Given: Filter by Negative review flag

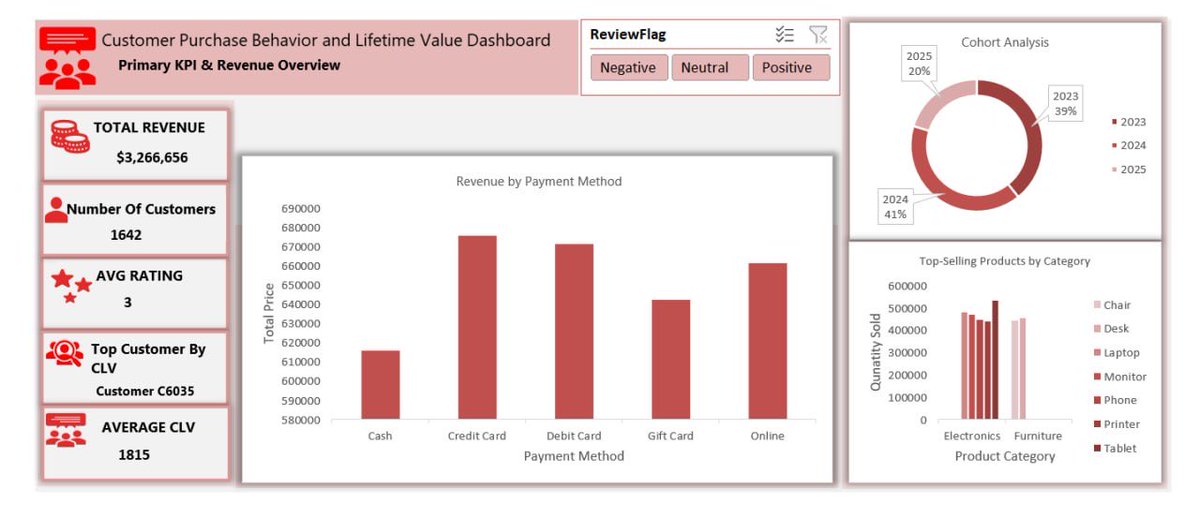Looking at the screenshot, I should click(x=628, y=68).
